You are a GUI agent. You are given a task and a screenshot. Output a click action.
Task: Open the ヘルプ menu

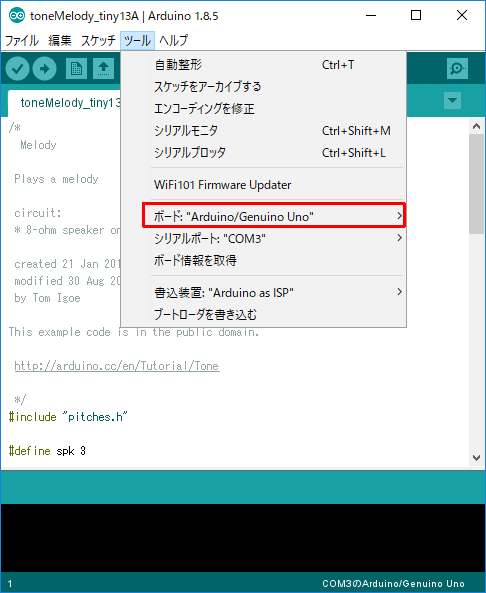174,40
